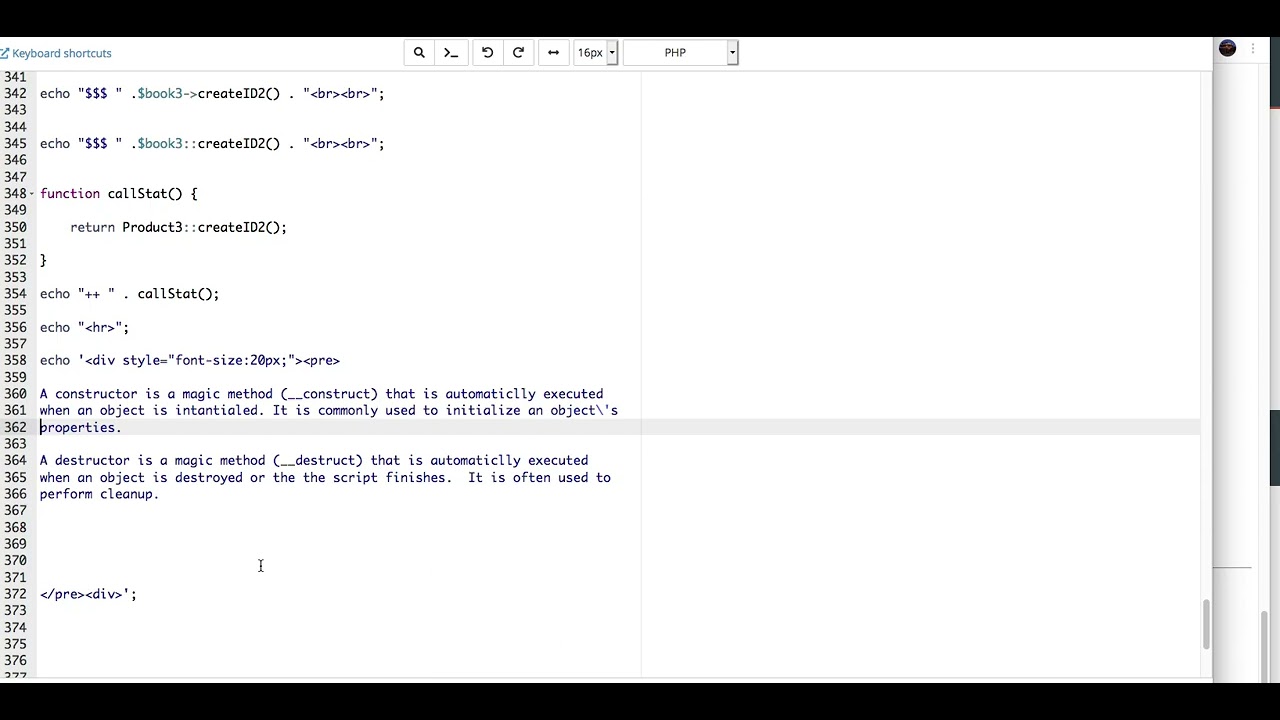
Task: Click the line with "$book3->createID2()"
Action: (212, 93)
